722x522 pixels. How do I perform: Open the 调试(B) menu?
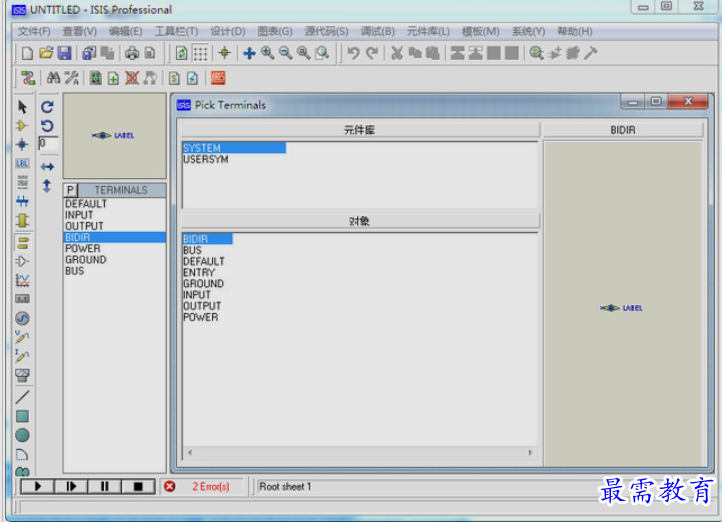click(377, 31)
